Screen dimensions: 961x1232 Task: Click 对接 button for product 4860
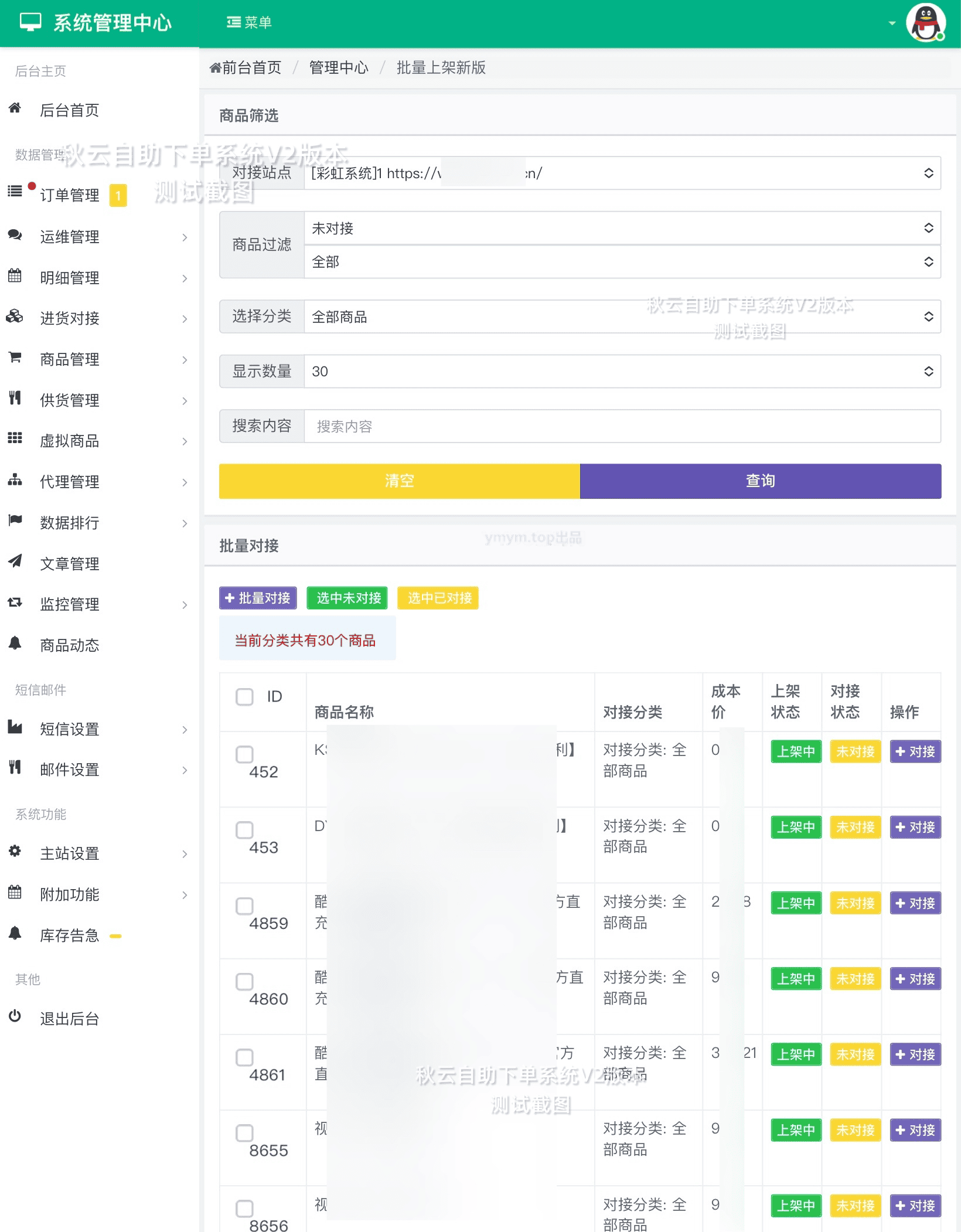pyautogui.click(x=915, y=979)
